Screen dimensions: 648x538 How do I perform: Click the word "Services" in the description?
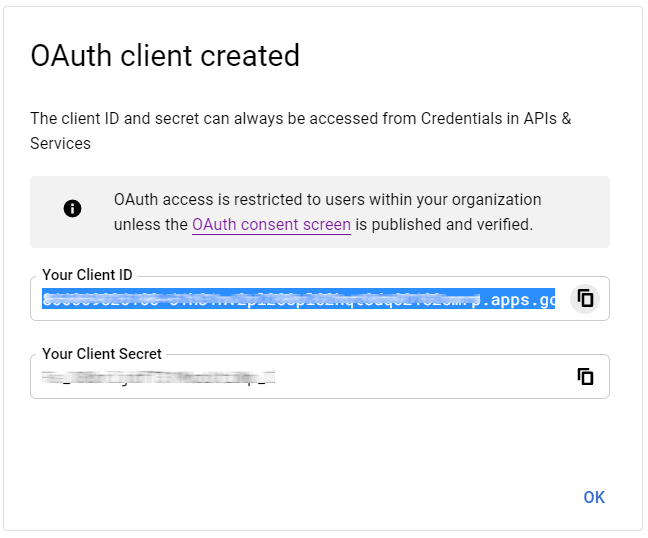60,143
